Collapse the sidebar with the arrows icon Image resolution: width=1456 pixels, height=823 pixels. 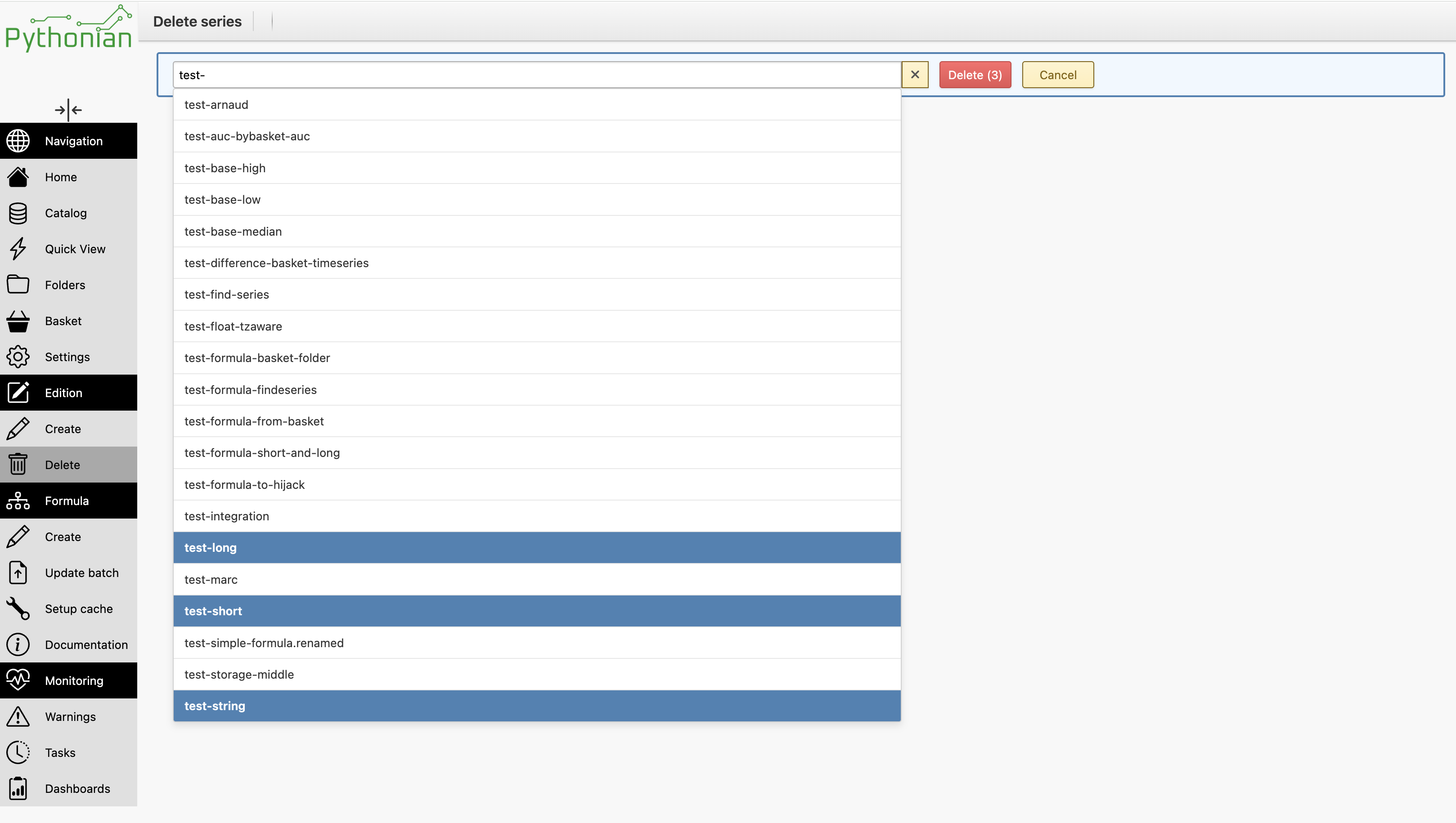pos(68,110)
